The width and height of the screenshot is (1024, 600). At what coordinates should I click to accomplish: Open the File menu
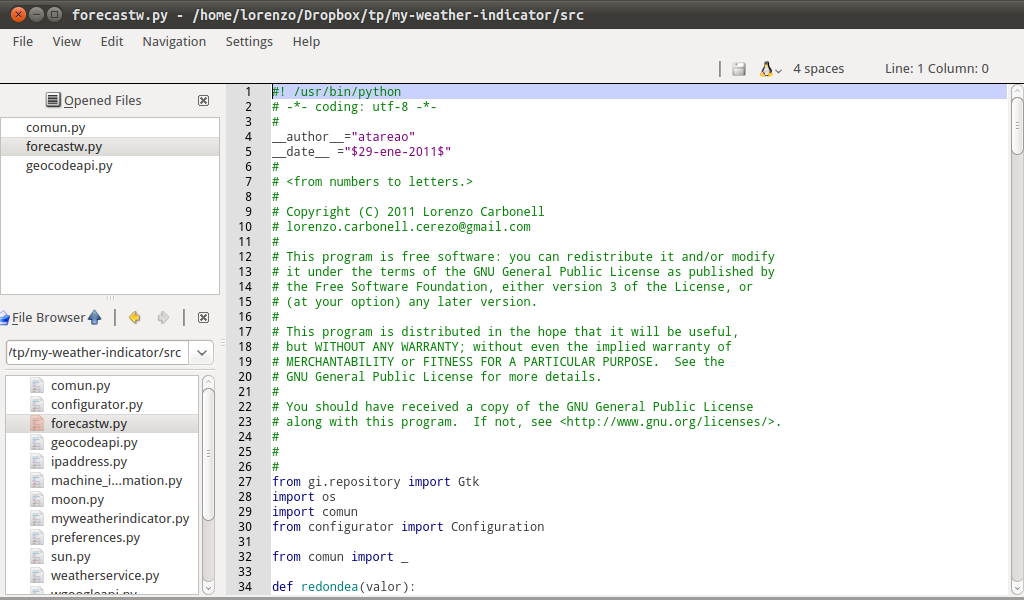[23, 42]
